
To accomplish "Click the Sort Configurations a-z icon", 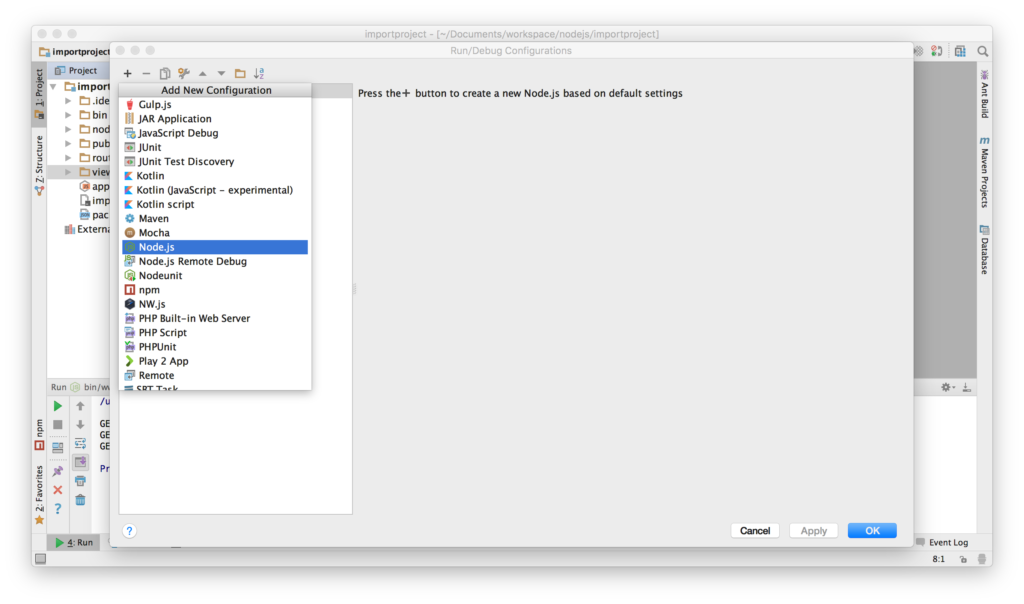I will click(259, 73).
